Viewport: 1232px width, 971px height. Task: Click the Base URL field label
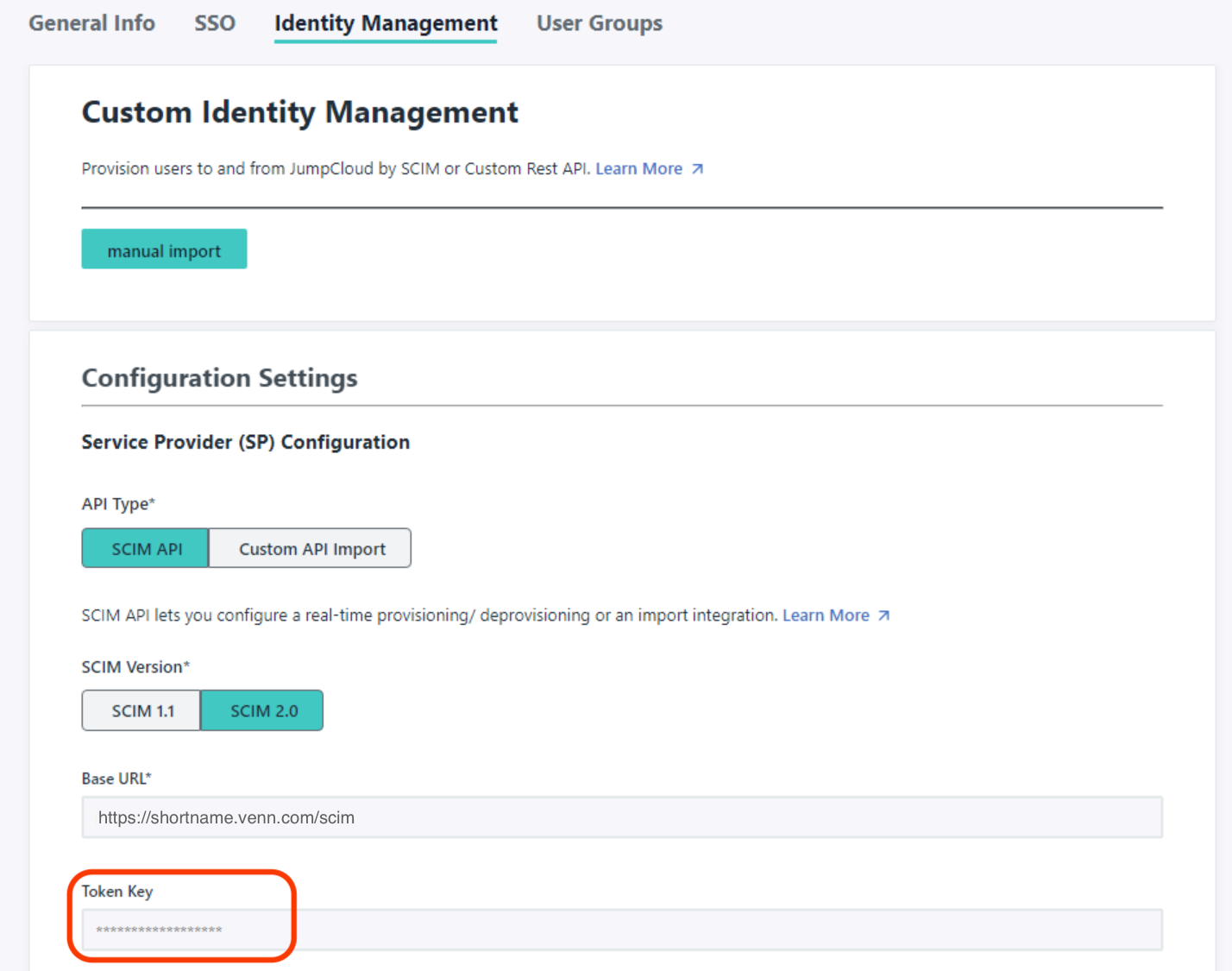point(116,779)
